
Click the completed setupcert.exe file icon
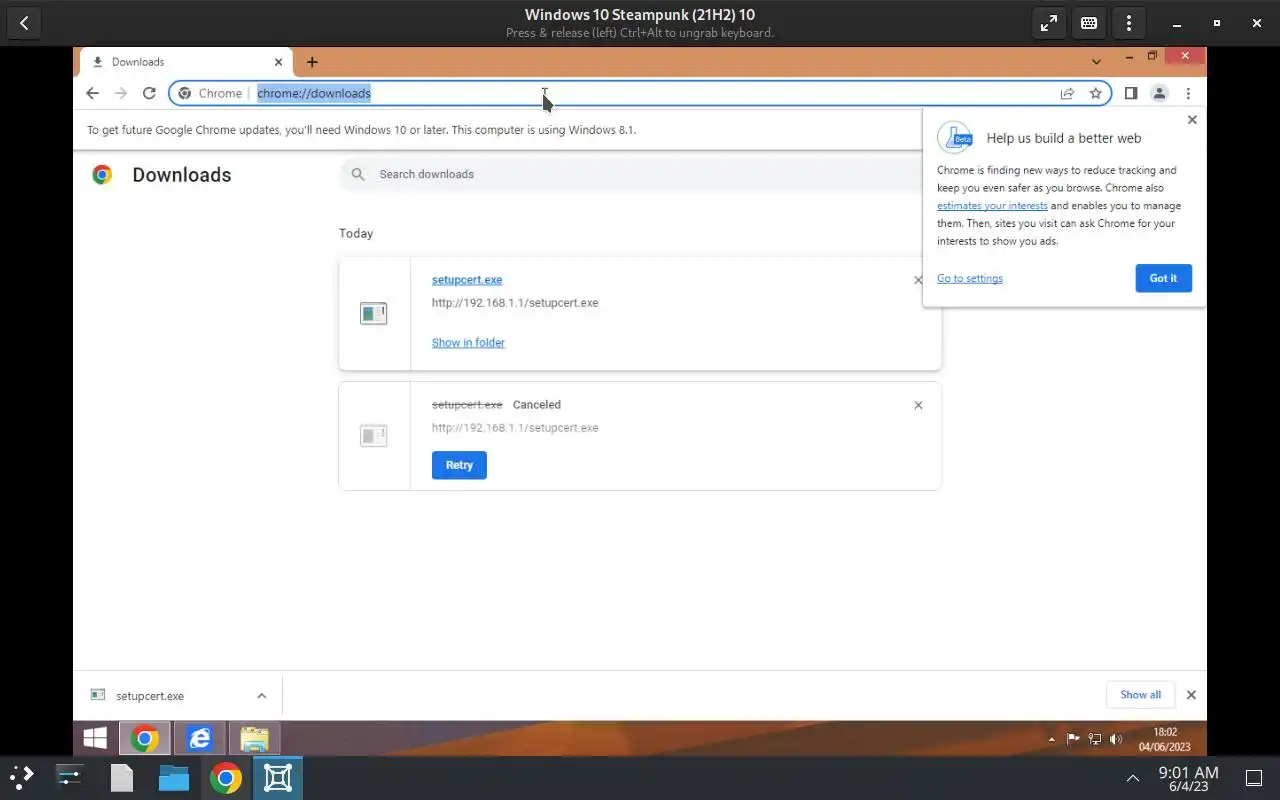click(x=373, y=314)
